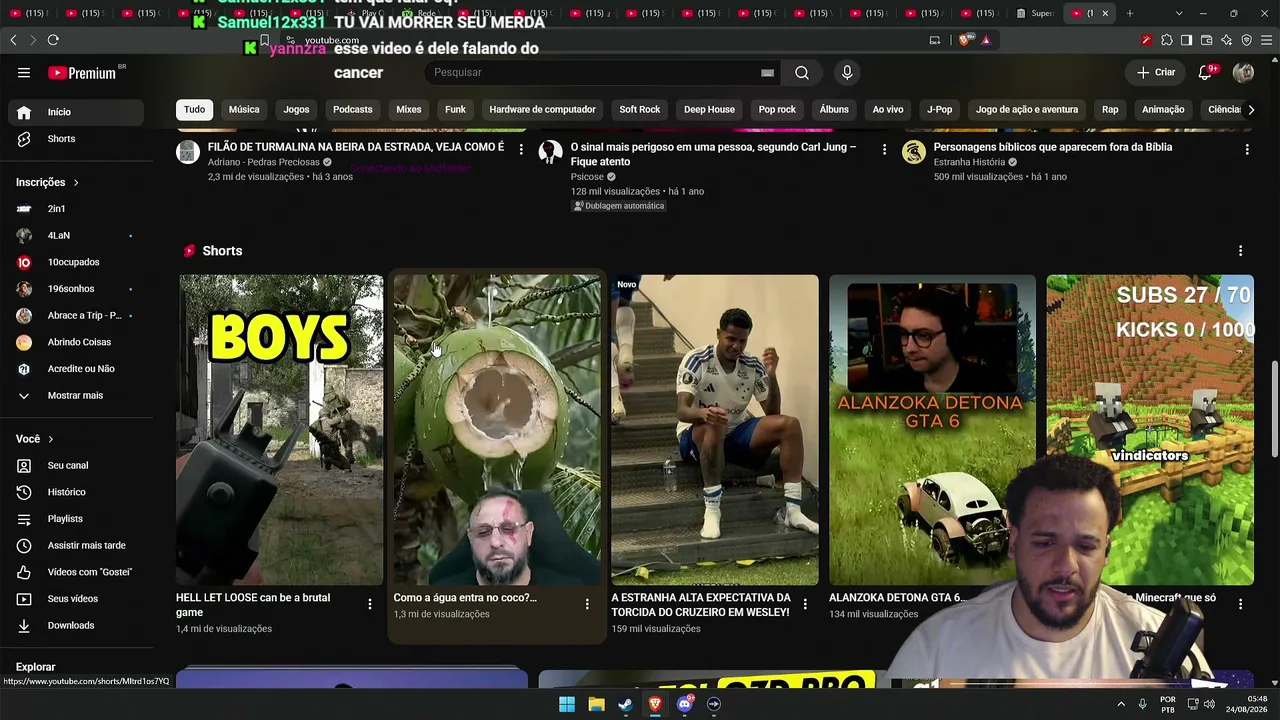1280x720 pixels.
Task: Open a new browser tab
Action: coord(1130,13)
